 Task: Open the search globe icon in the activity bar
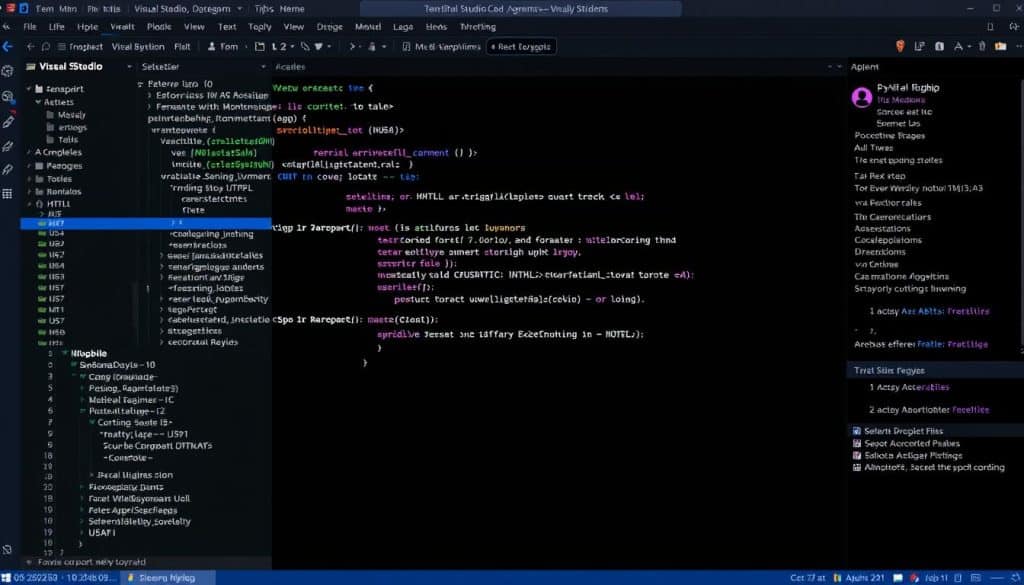pyautogui.click(x=8, y=97)
